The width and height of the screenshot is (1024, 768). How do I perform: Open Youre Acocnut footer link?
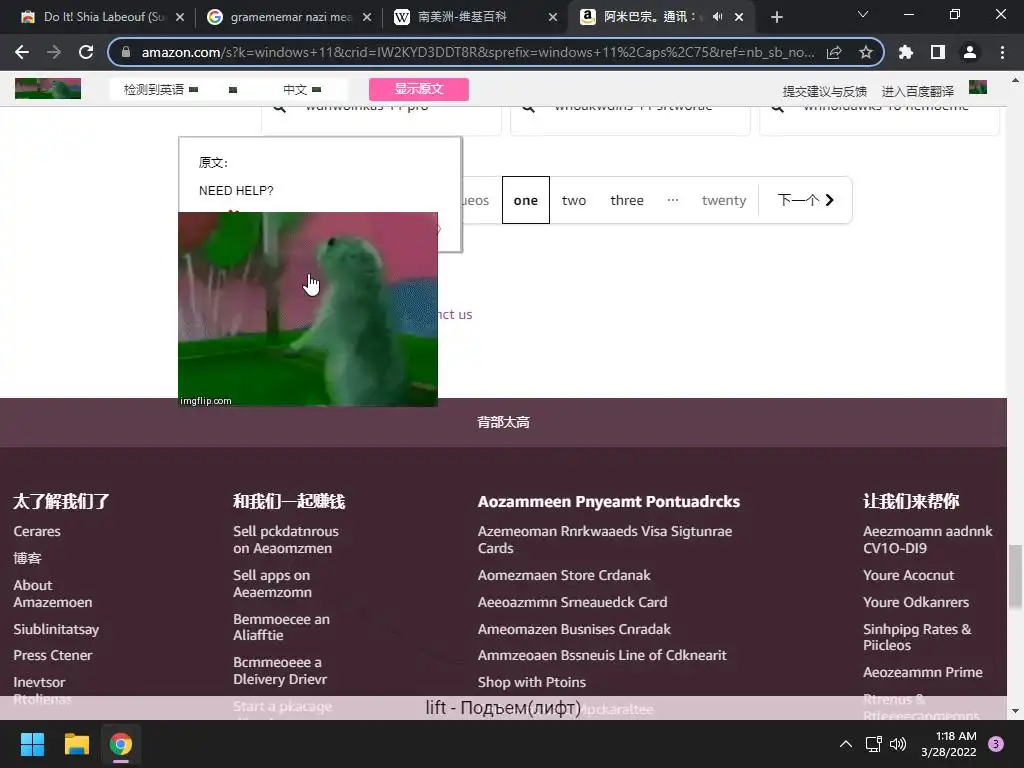tap(908, 575)
